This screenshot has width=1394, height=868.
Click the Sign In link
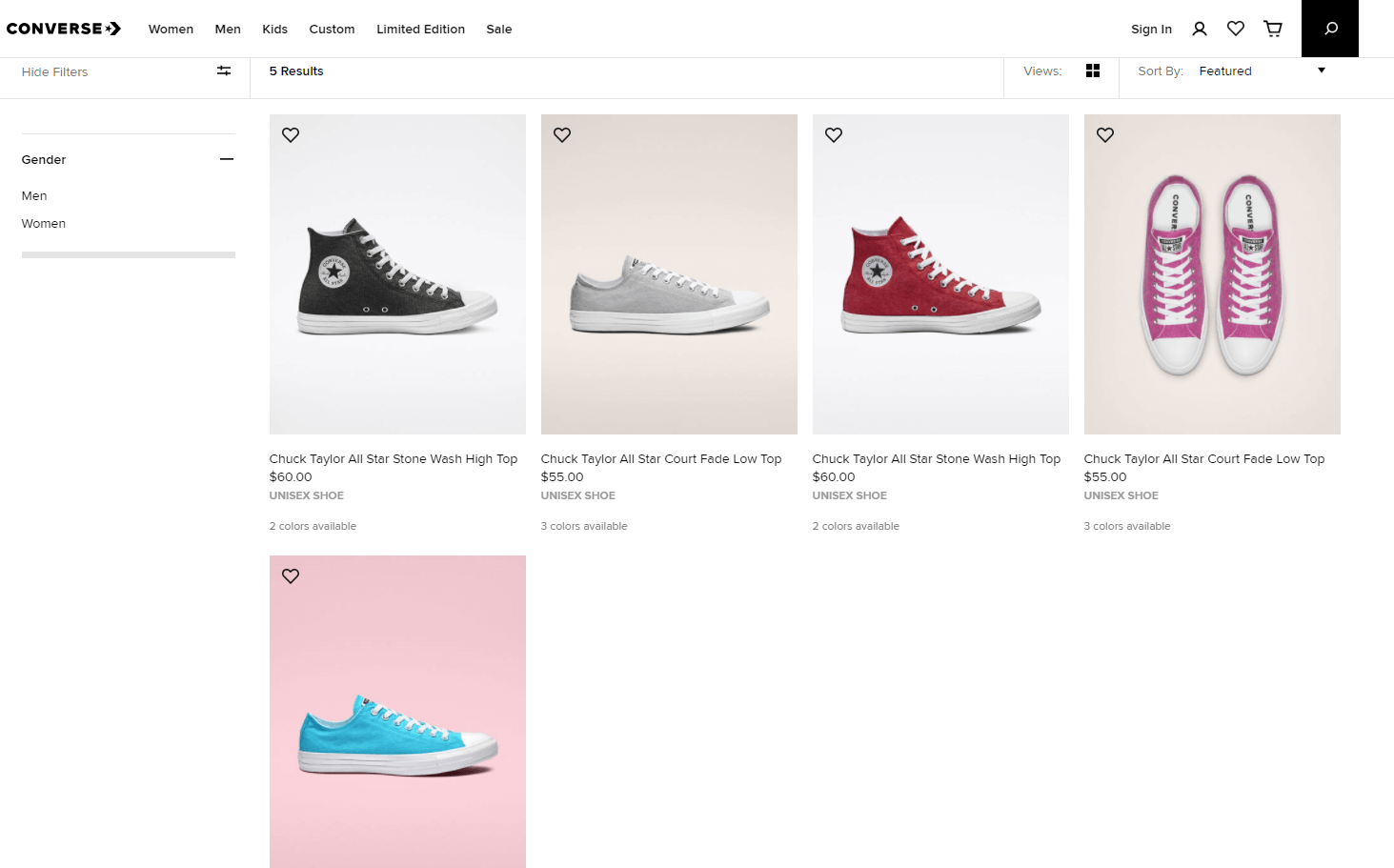[x=1151, y=30]
